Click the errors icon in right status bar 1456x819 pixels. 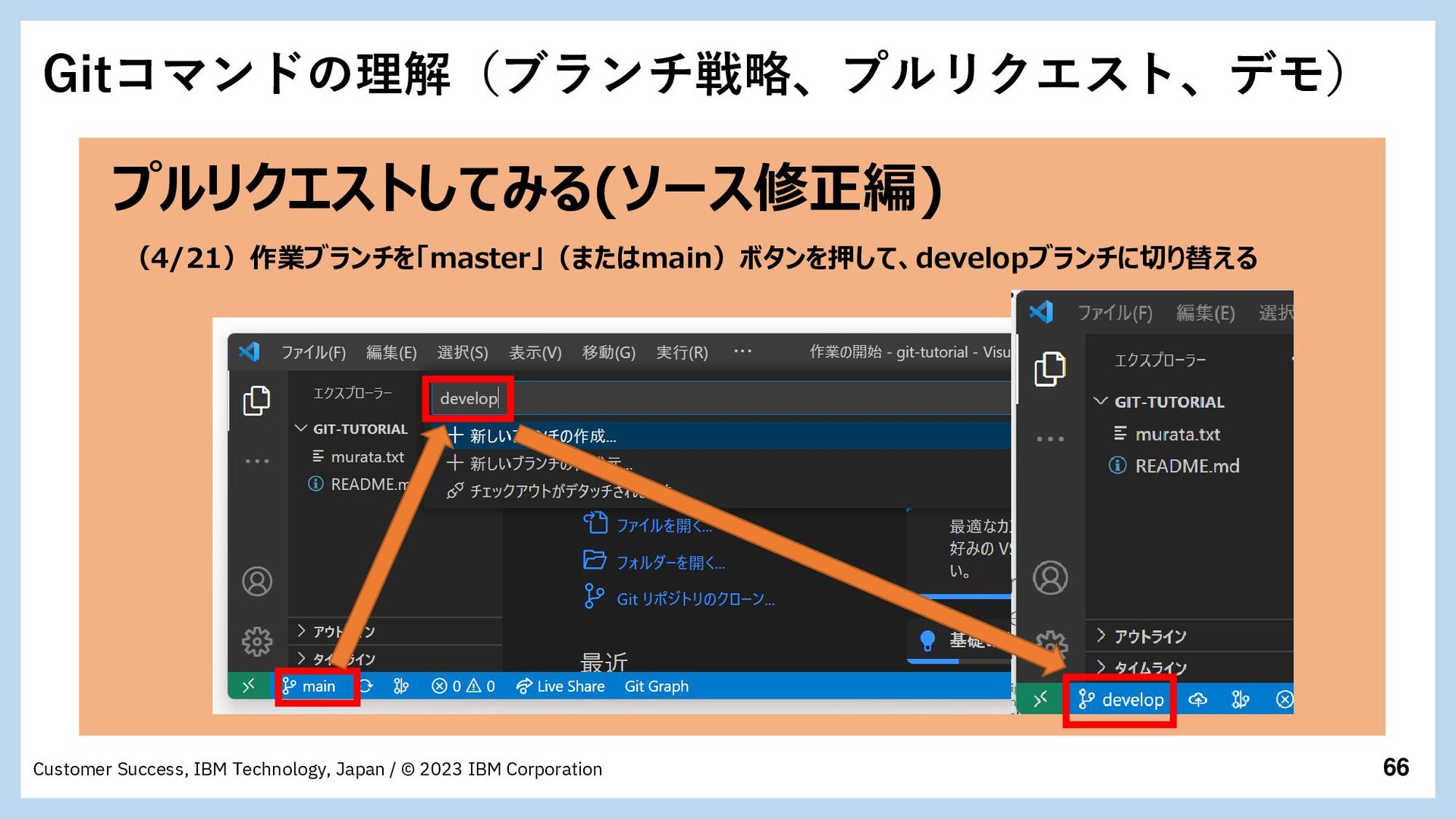(1285, 699)
